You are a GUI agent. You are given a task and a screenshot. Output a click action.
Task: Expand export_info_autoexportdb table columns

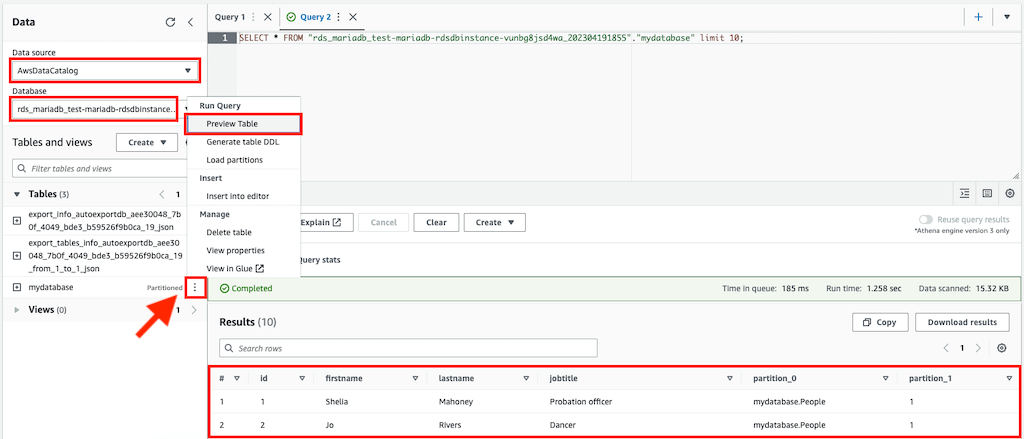17,221
